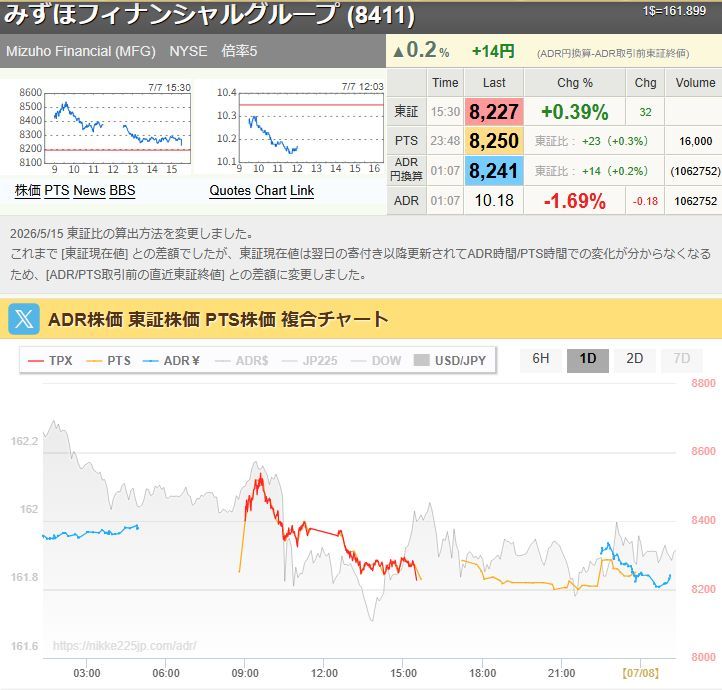Toggle ADR¥ series in legend
Screen dimensions: 722x690
coord(171,360)
